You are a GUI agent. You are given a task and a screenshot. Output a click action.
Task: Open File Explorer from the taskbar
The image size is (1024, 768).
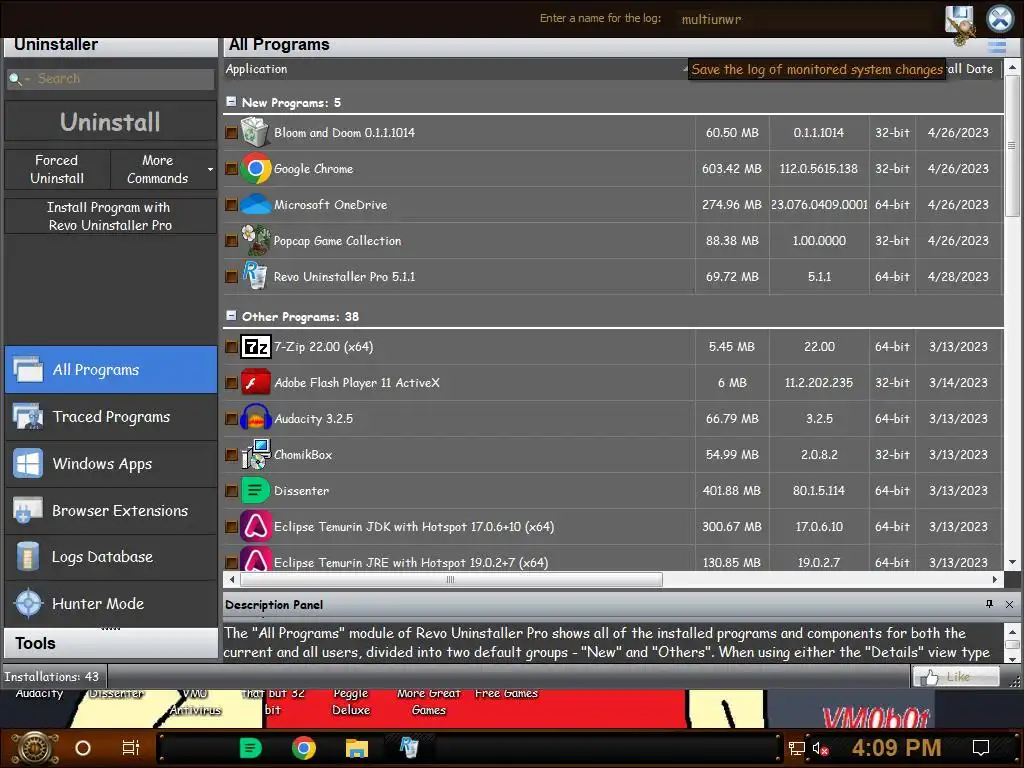357,748
